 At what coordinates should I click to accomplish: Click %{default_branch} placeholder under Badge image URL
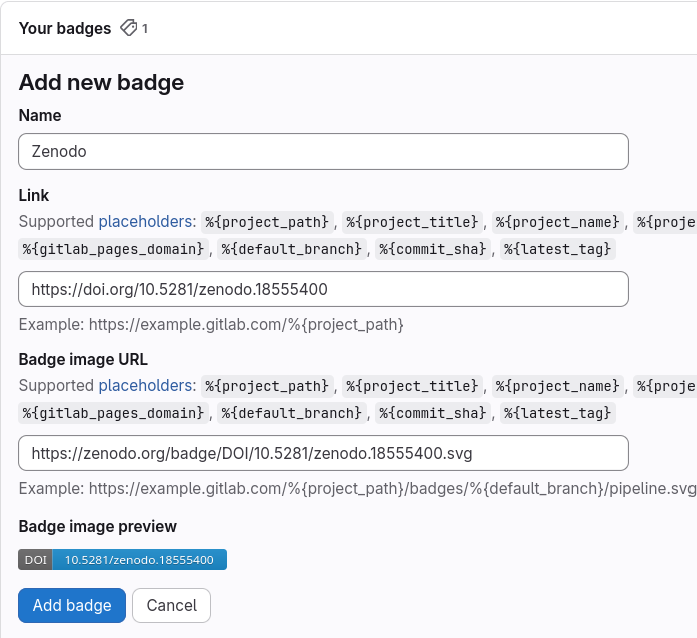(x=292, y=413)
